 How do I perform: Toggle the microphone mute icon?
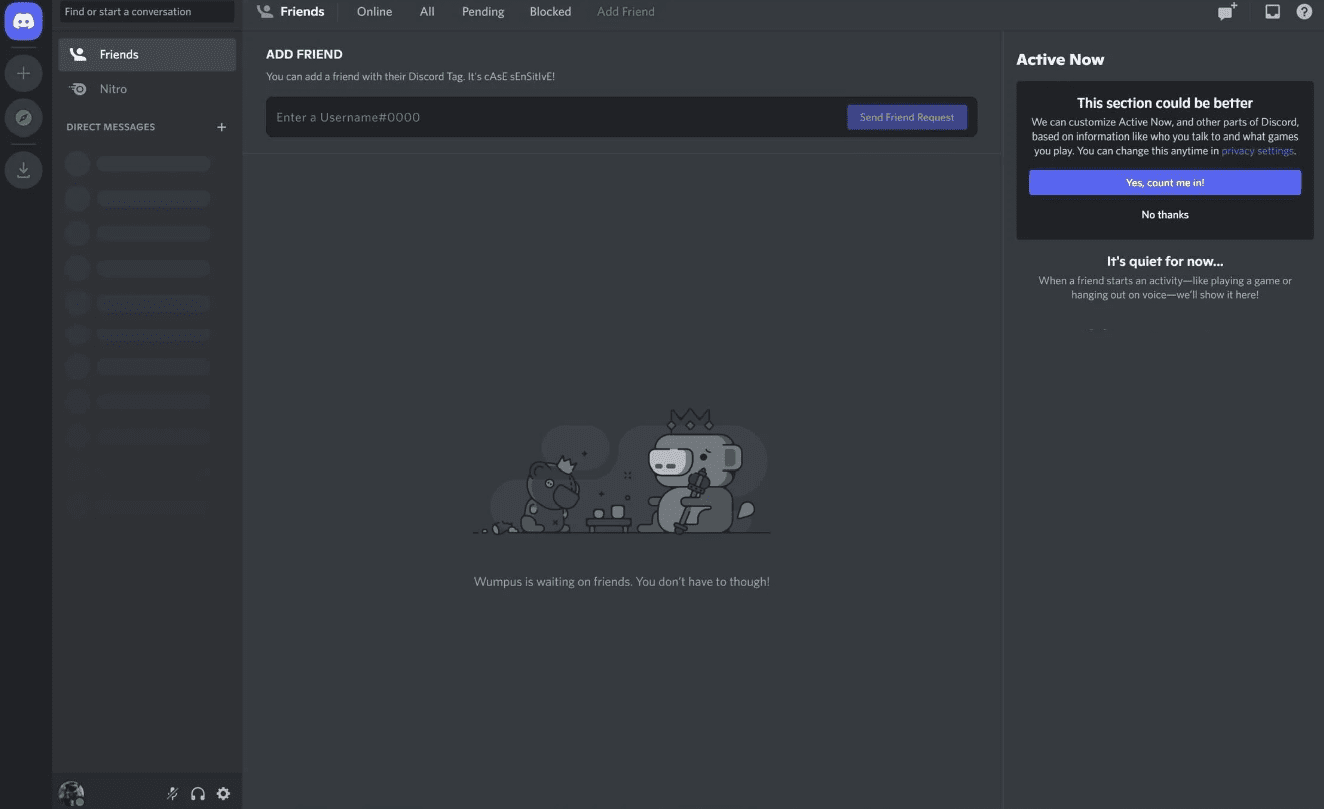click(172, 793)
